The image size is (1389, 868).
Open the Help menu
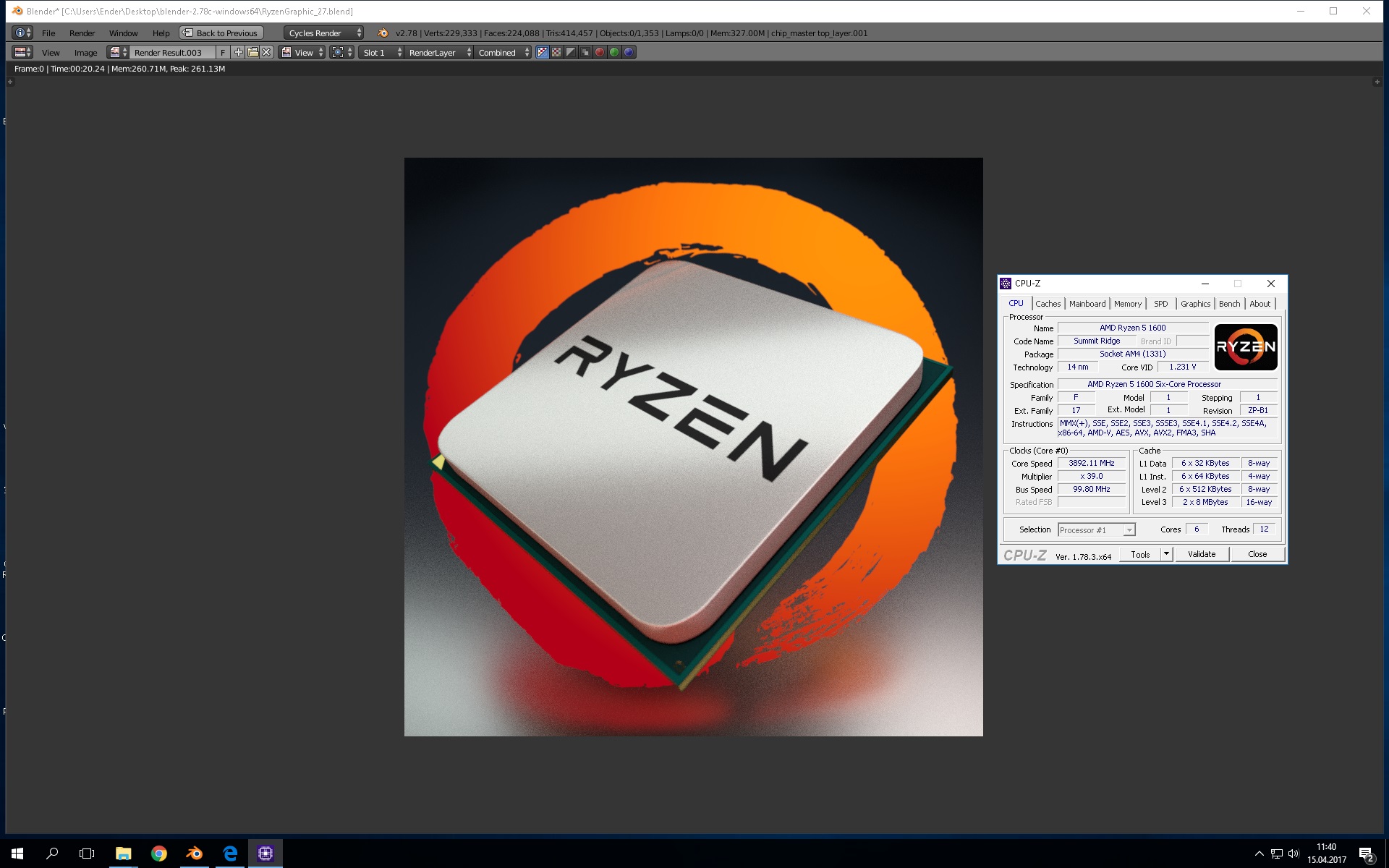pos(161,33)
